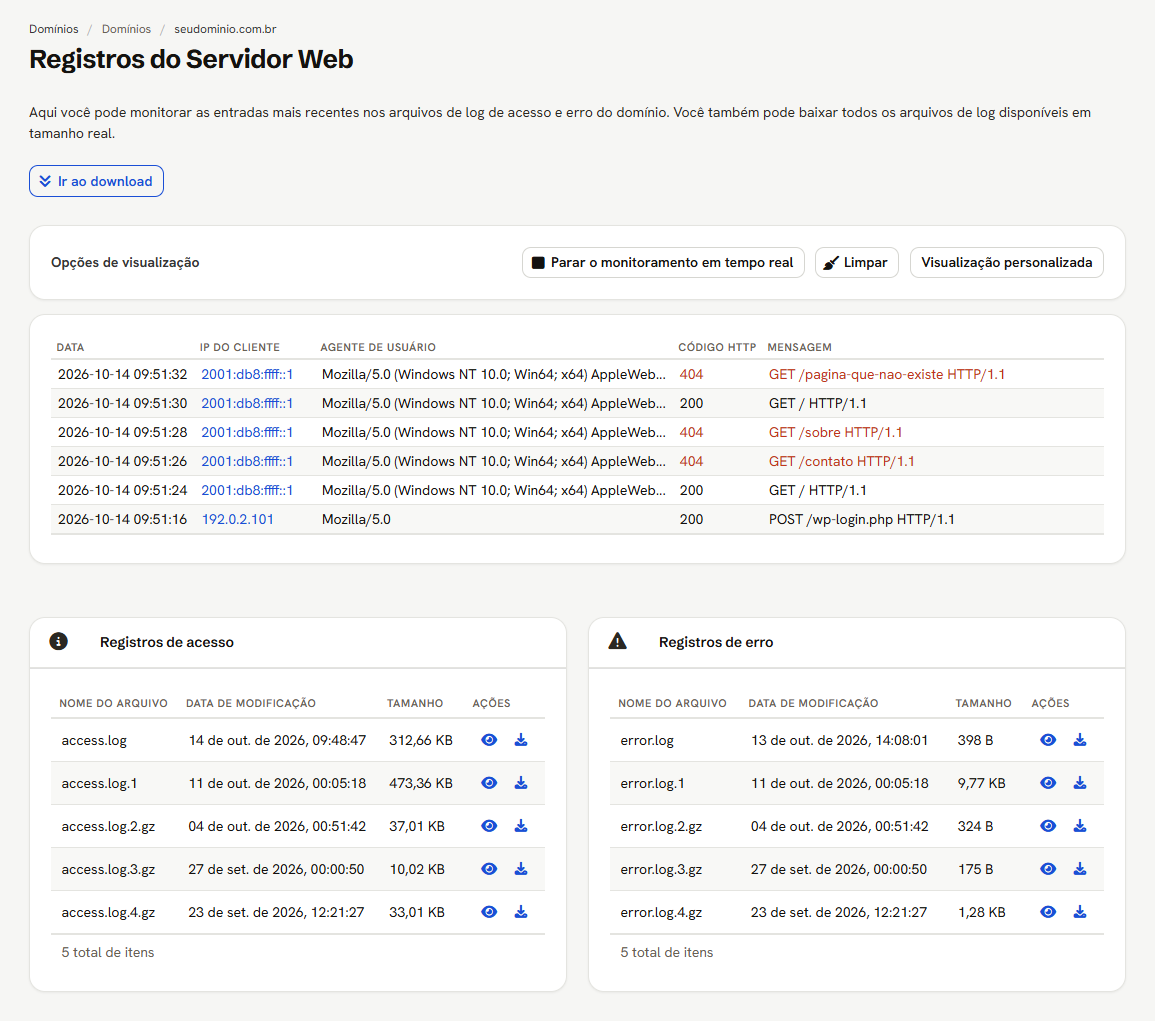Click DATA column header in live log
This screenshot has height=1021, width=1155.
[x=70, y=347]
